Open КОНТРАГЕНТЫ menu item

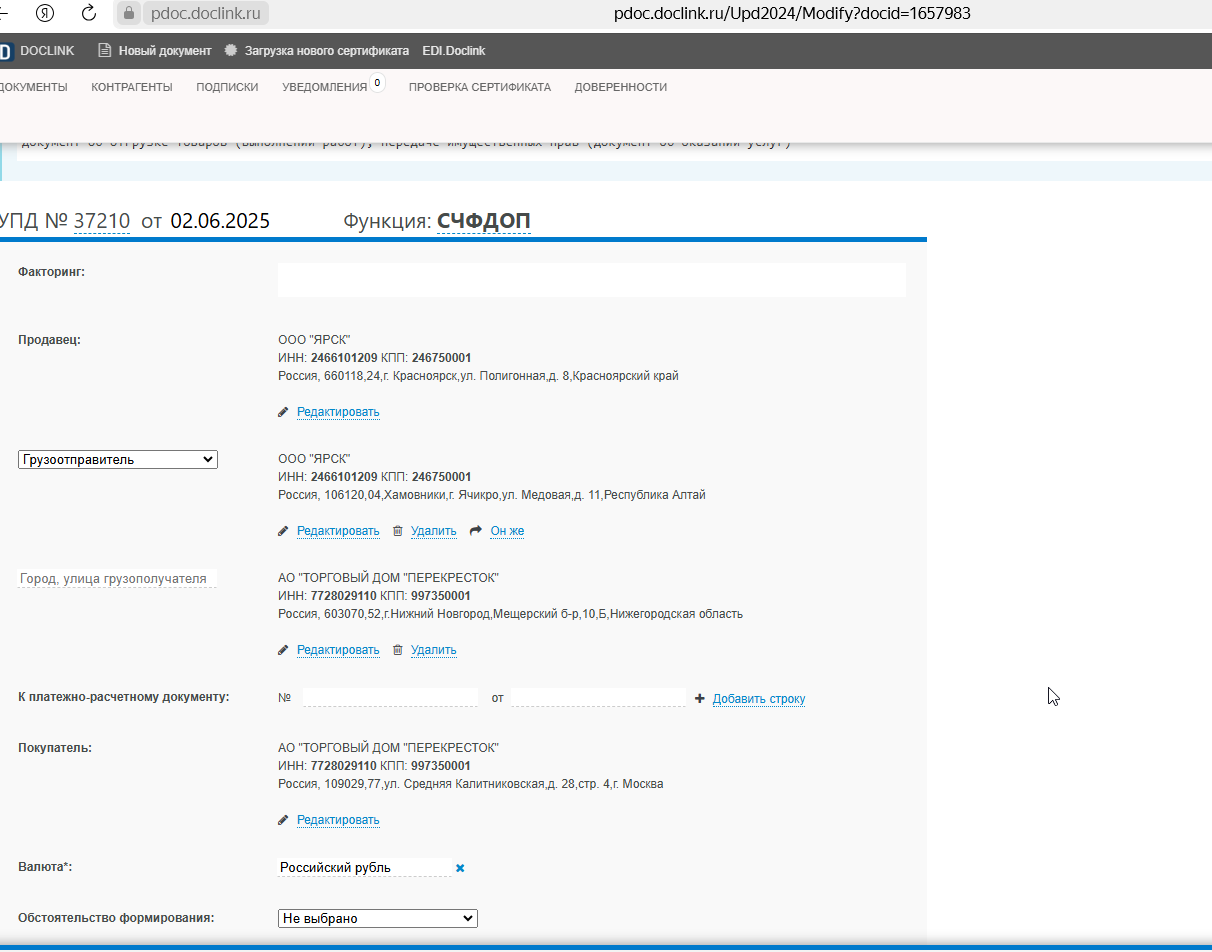132,87
